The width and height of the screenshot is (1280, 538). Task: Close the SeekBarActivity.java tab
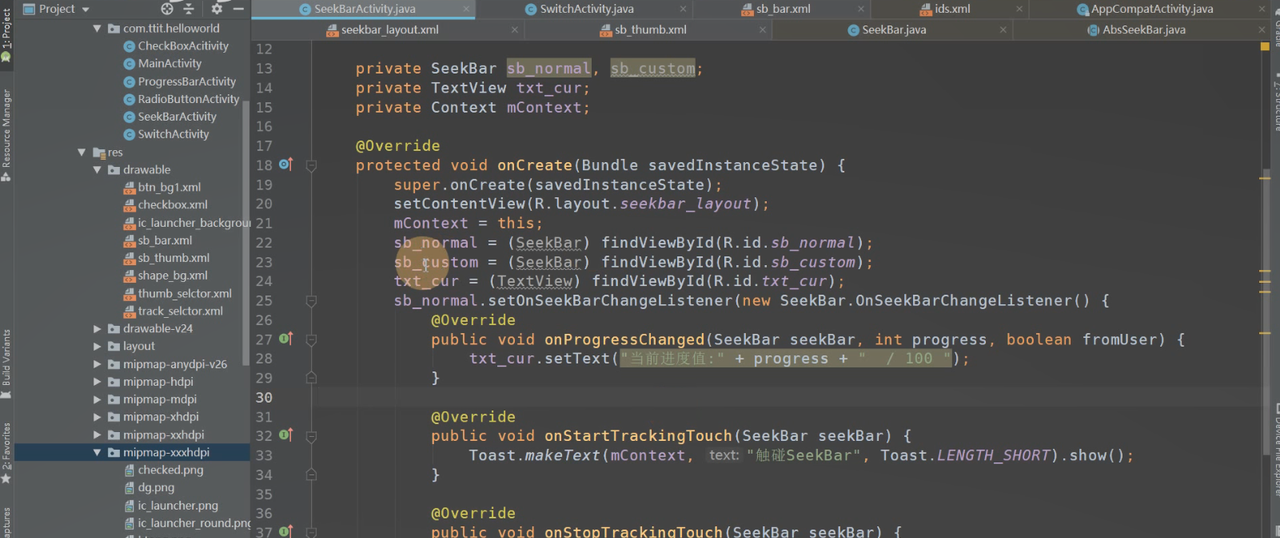coord(467,9)
